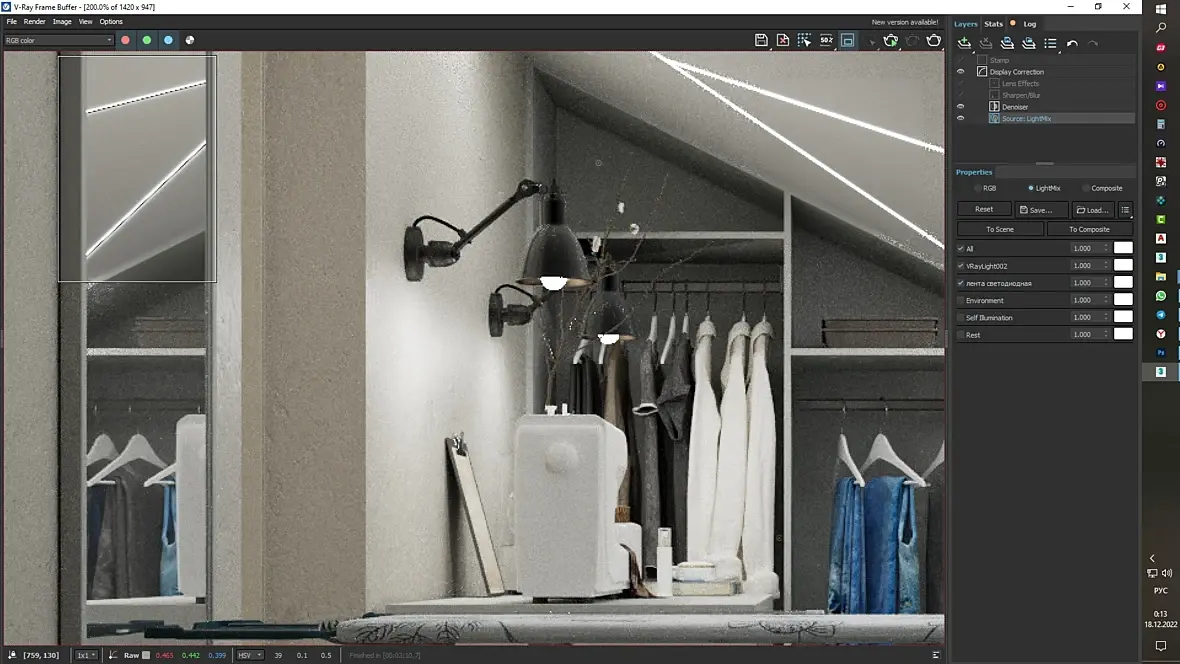This screenshot has height=664, width=1180.
Task: Open the Render menu
Action: pyautogui.click(x=35, y=22)
